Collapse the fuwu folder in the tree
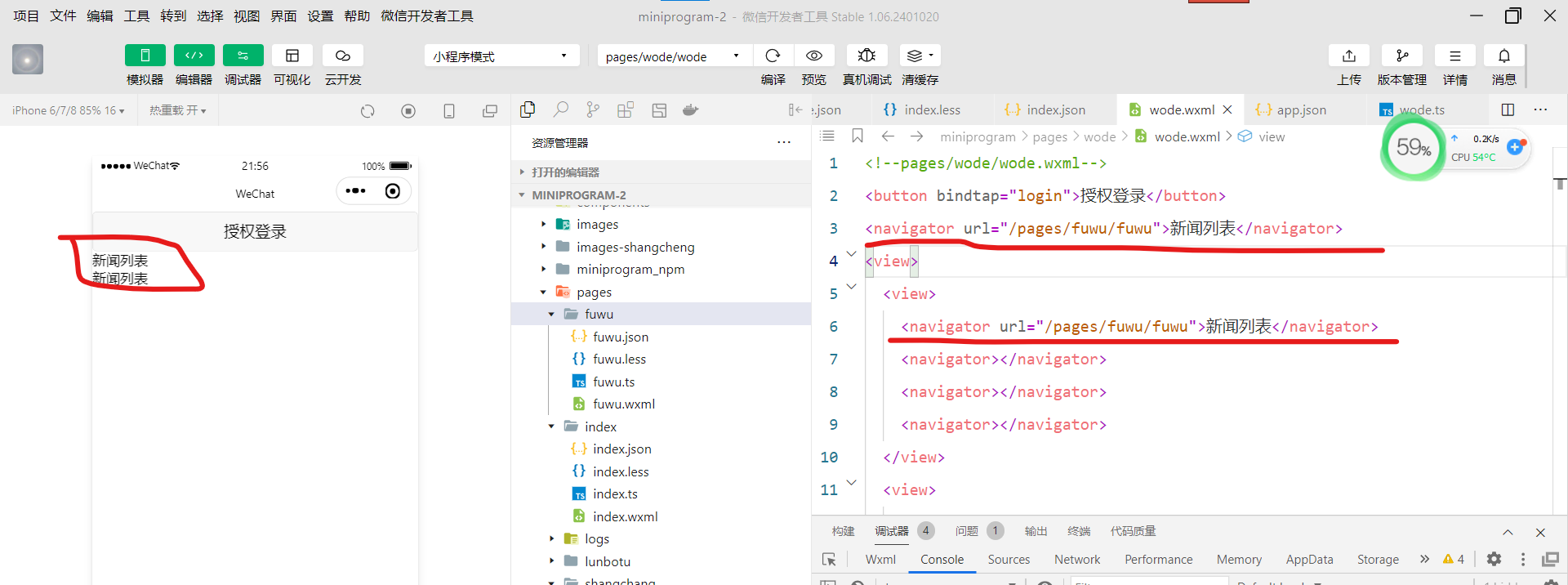The height and width of the screenshot is (585, 1568). [x=551, y=315]
